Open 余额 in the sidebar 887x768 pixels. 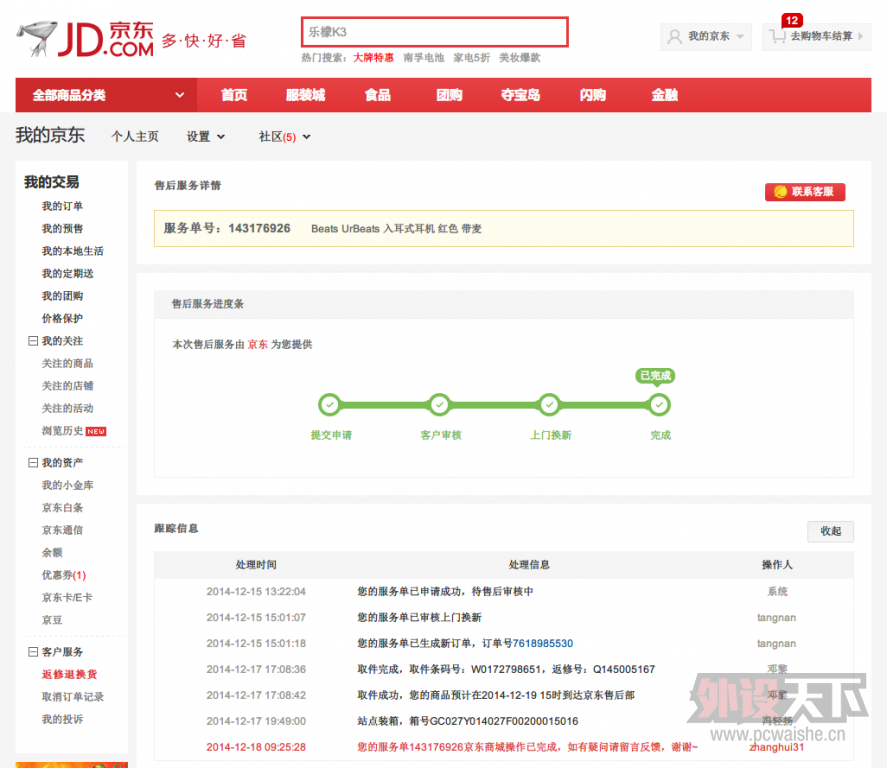[x=52, y=553]
